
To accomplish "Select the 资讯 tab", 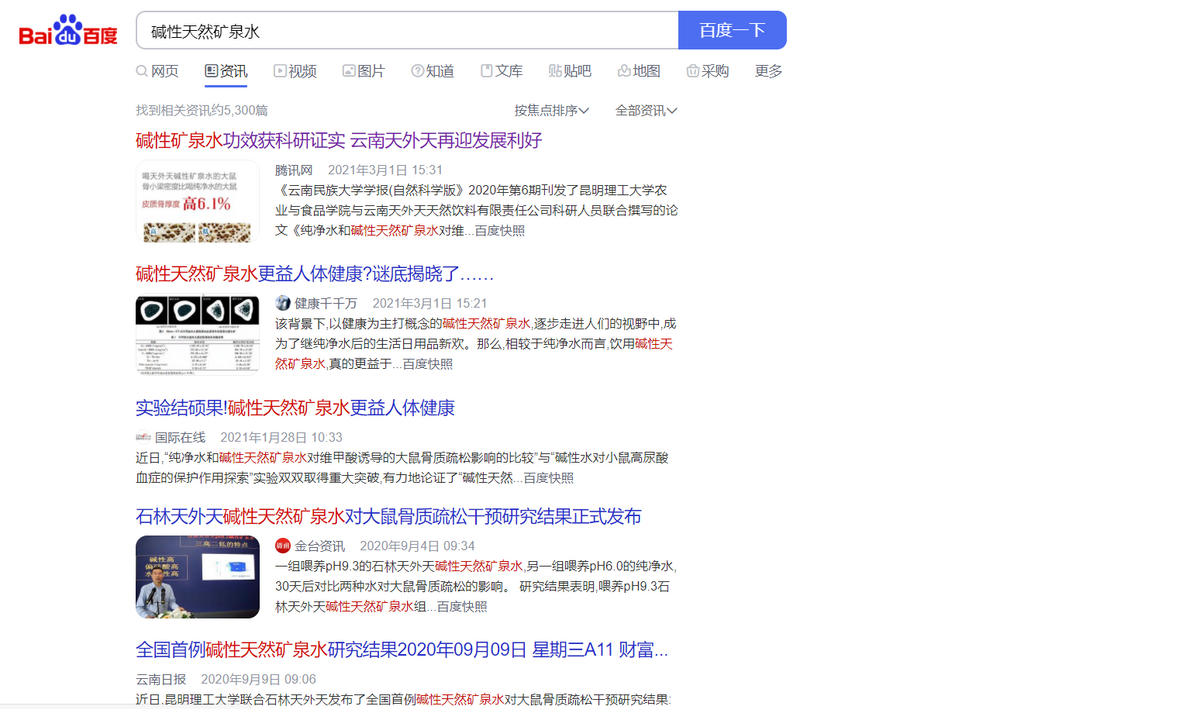I will pyautogui.click(x=226, y=71).
